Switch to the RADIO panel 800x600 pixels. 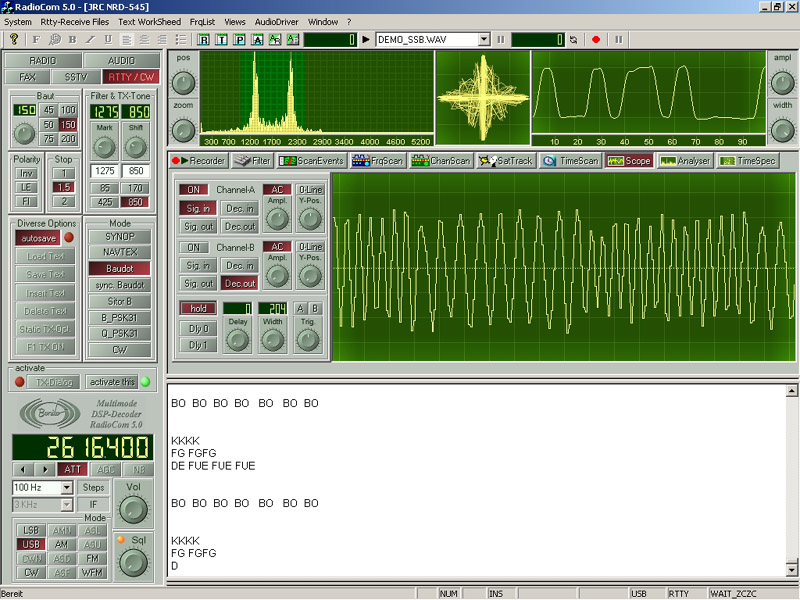(x=43, y=61)
